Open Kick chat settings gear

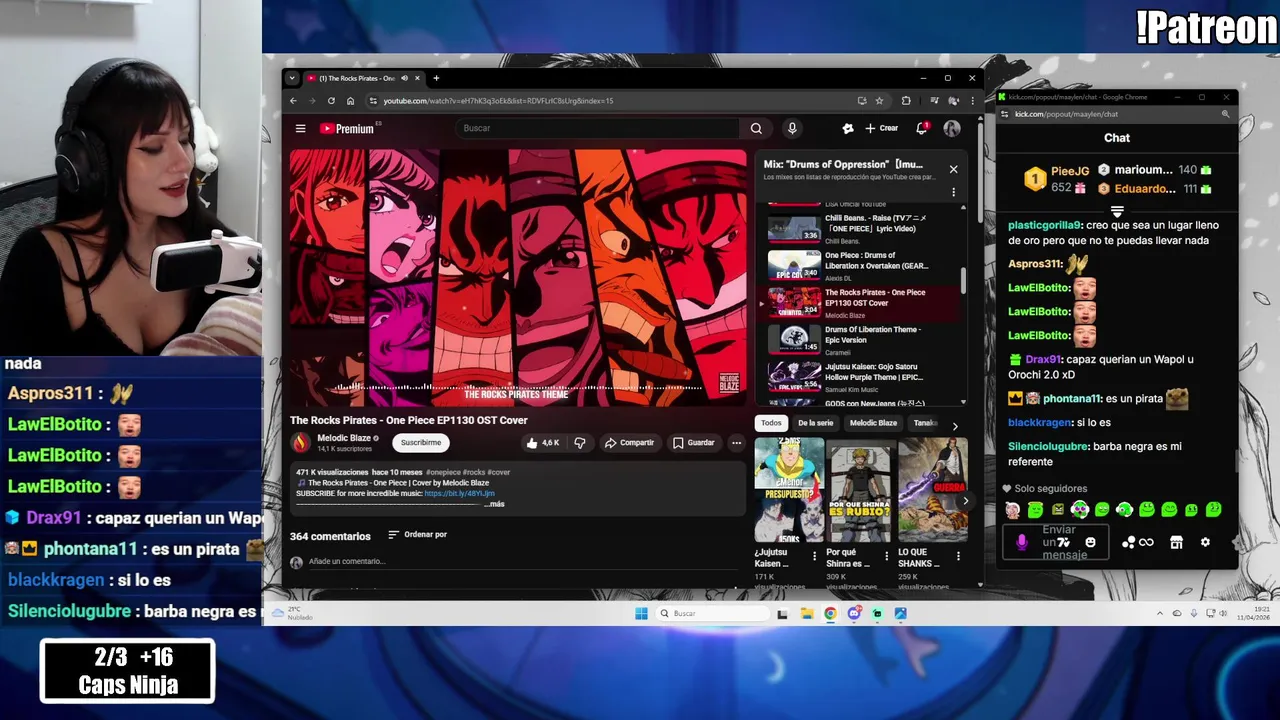pos(1205,542)
